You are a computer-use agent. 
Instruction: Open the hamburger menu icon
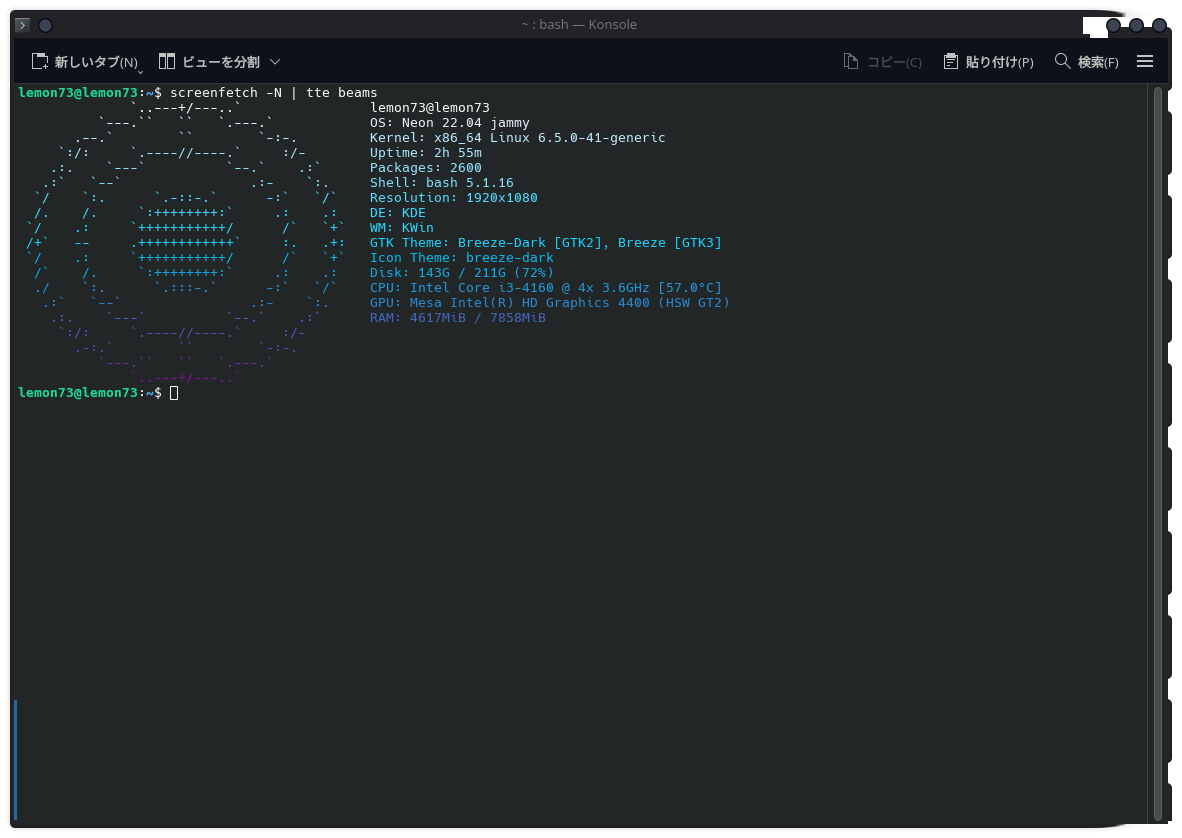(x=1145, y=60)
